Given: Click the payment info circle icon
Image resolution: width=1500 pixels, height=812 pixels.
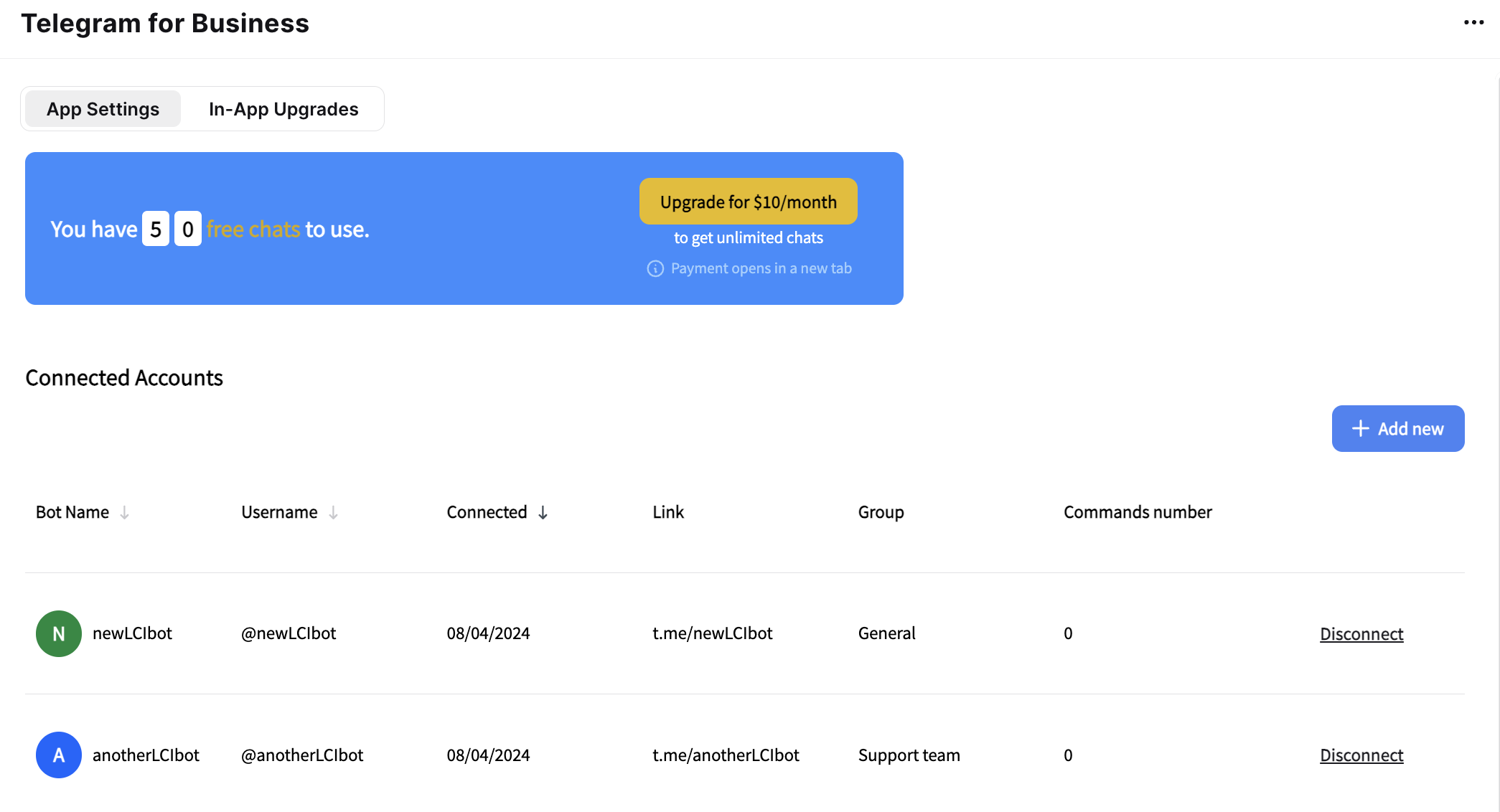Looking at the screenshot, I should coord(655,268).
